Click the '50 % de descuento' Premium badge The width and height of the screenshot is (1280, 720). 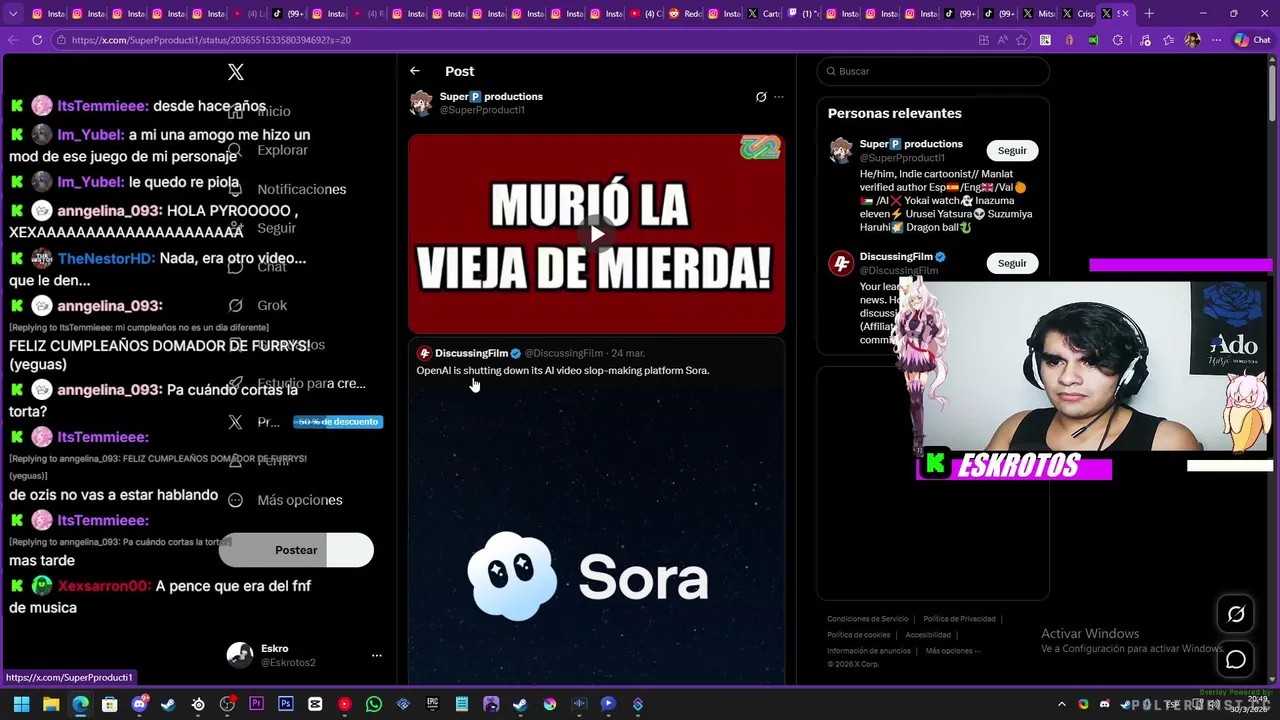coord(338,422)
